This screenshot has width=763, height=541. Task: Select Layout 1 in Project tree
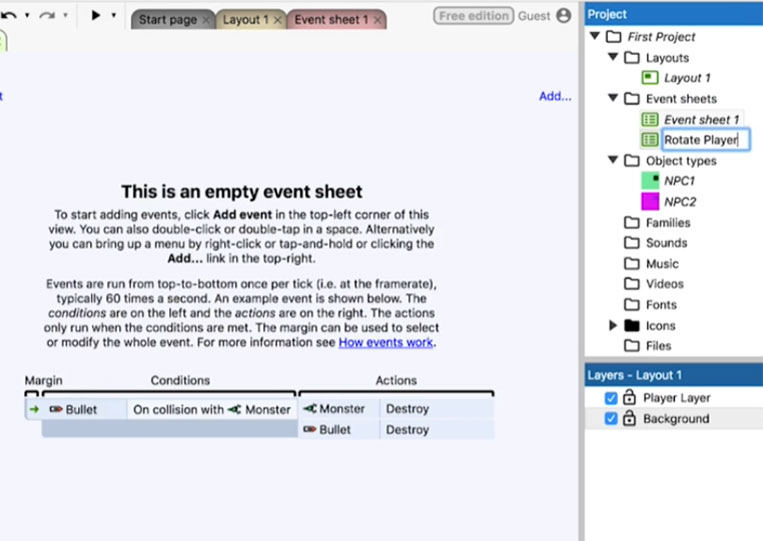(x=687, y=78)
